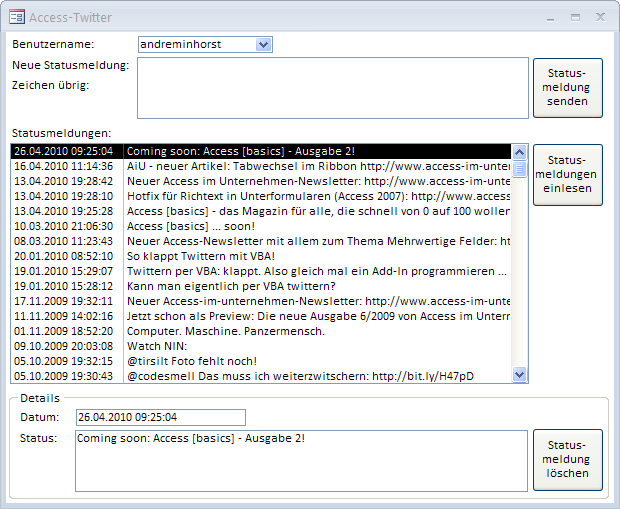
Task: Maximize the Access-Twitter window
Action: [x=575, y=17]
